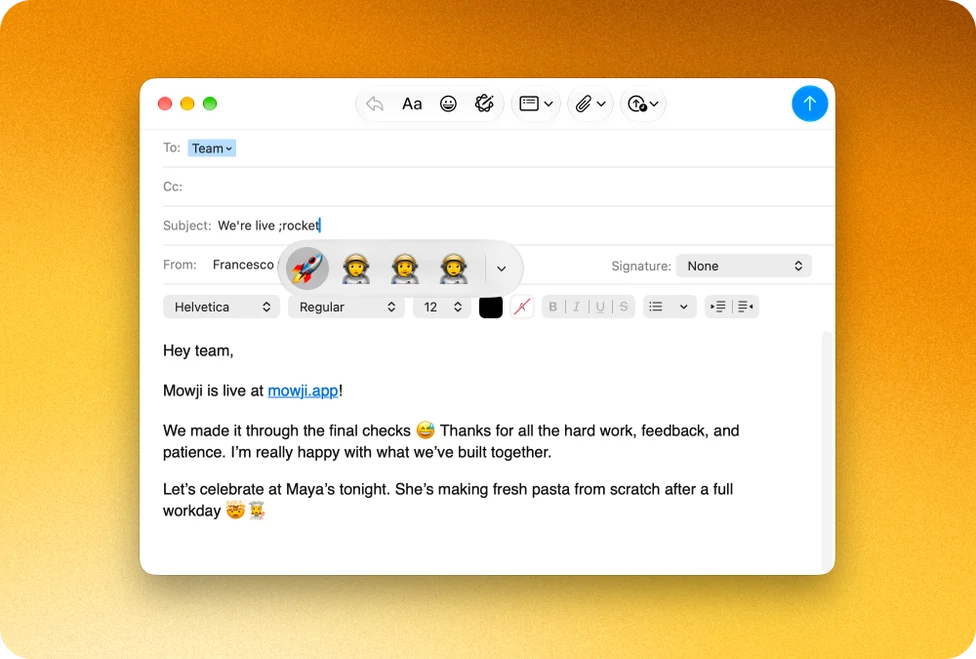Minimize the window with yellow button
The height and width of the screenshot is (659, 976).
pos(187,103)
